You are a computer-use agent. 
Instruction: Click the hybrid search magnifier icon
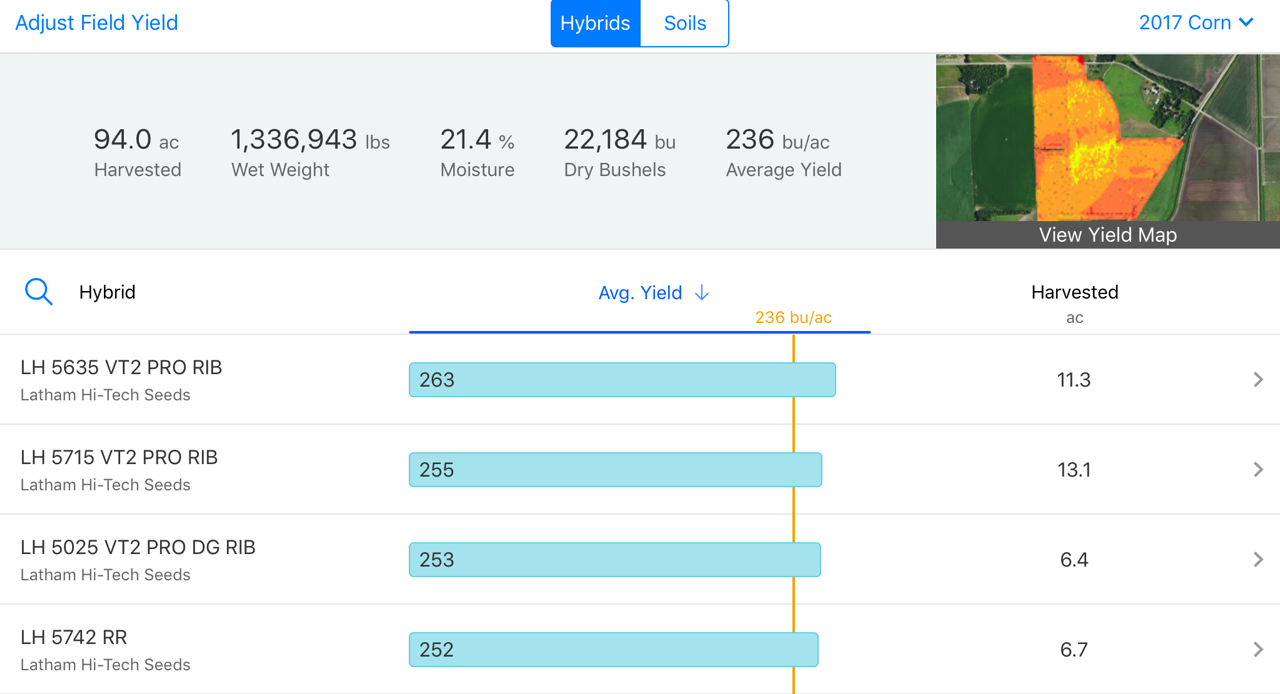[x=38, y=292]
